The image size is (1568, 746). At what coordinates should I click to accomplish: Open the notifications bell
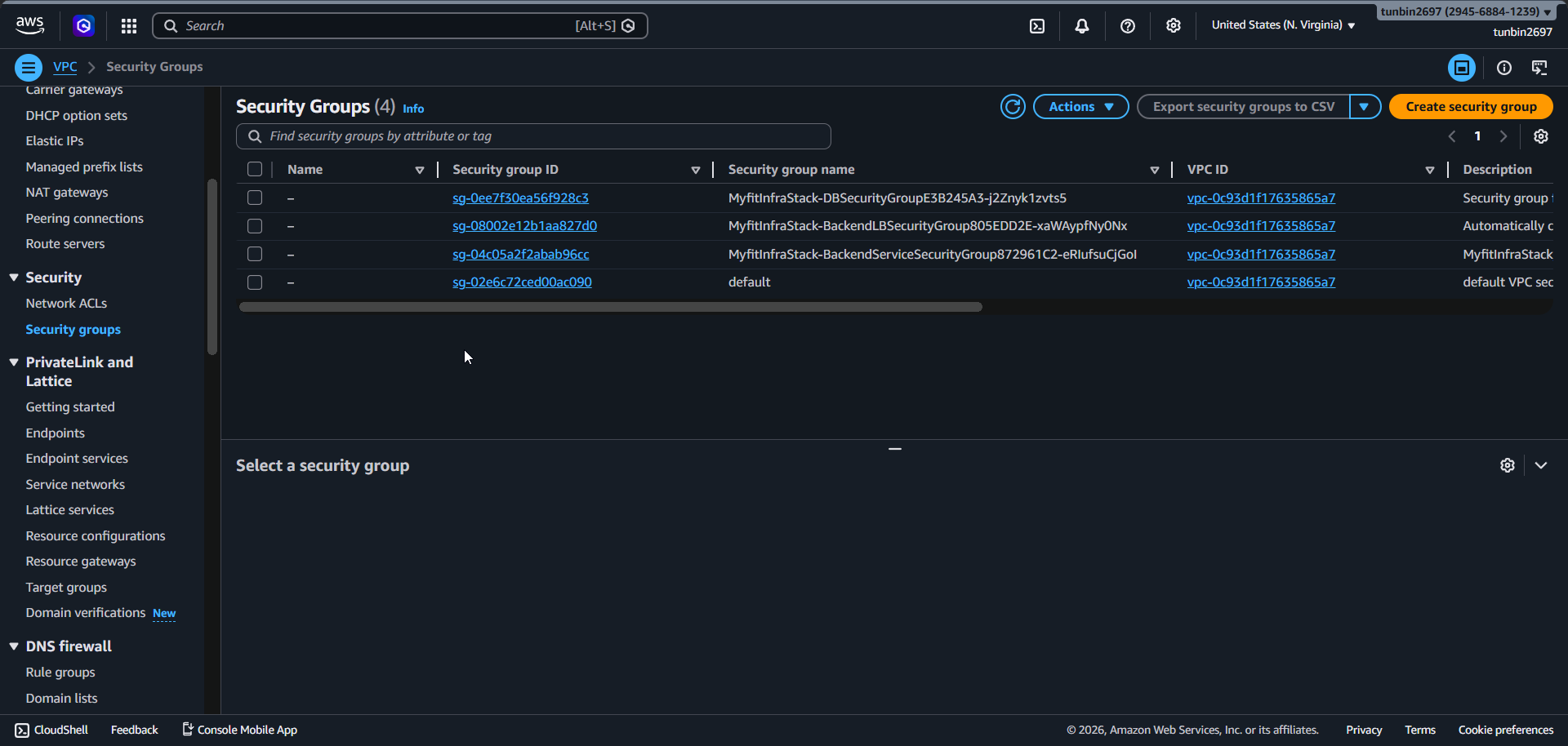tap(1082, 26)
